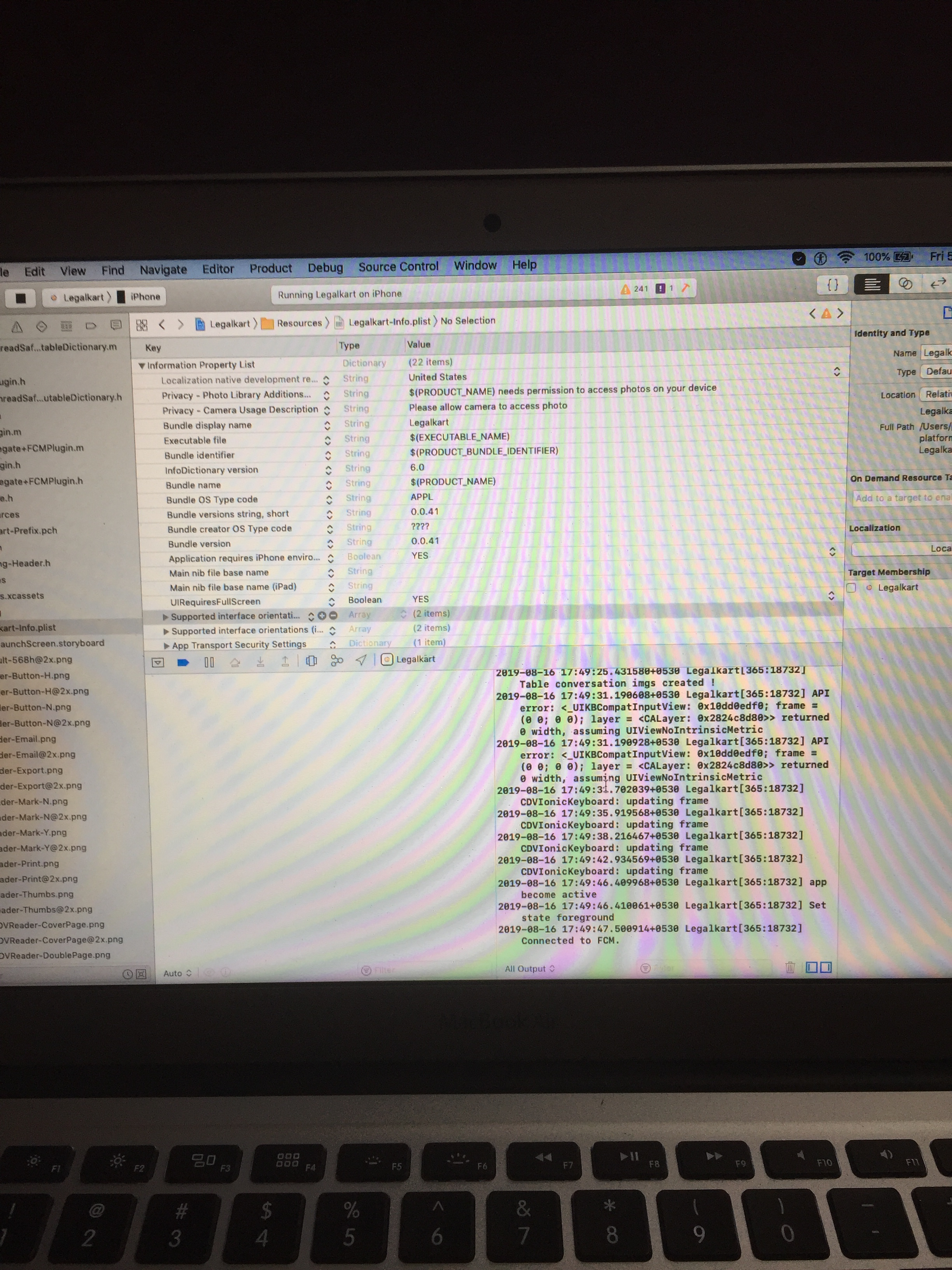The image size is (952, 1270).
Task: Toggle breakpoints activation in debug bar
Action: tap(183, 663)
